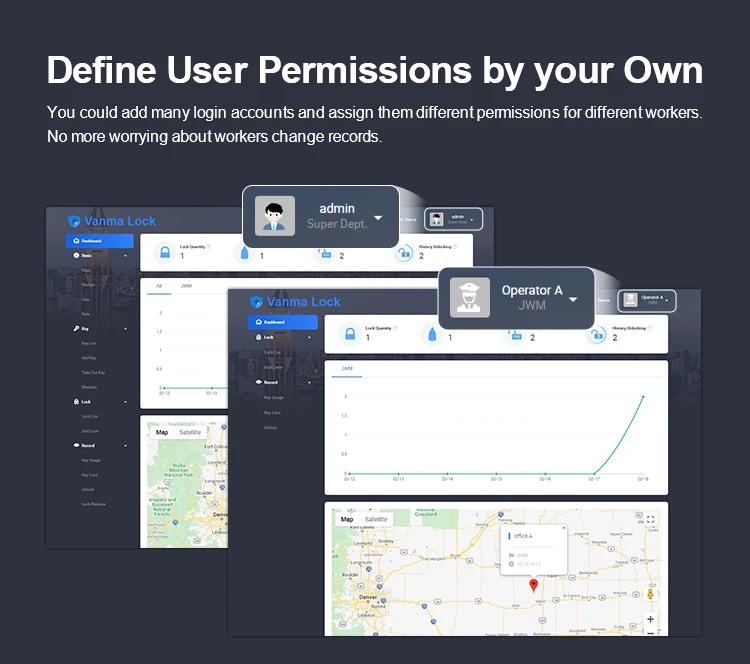Click the Vanma Lock shield logo in Operator A window
This screenshot has height=664, width=750.
tap(256, 302)
